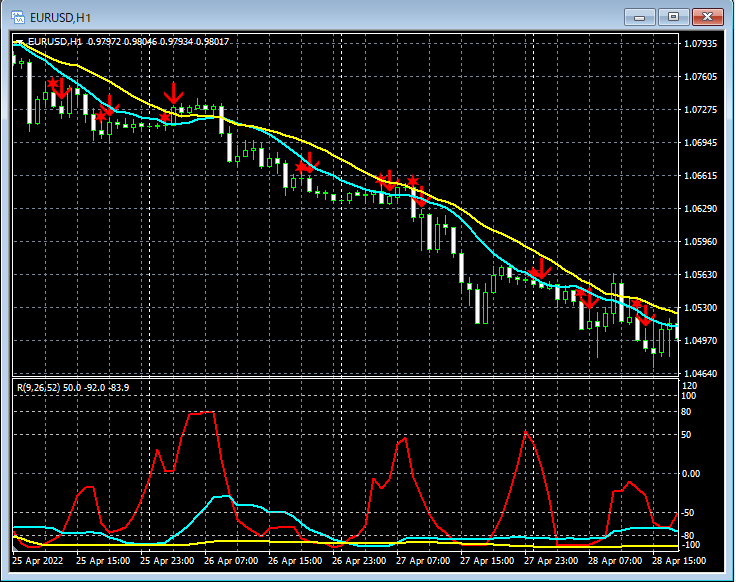Click the red arrow near 28 Apr 07:00

588,297
